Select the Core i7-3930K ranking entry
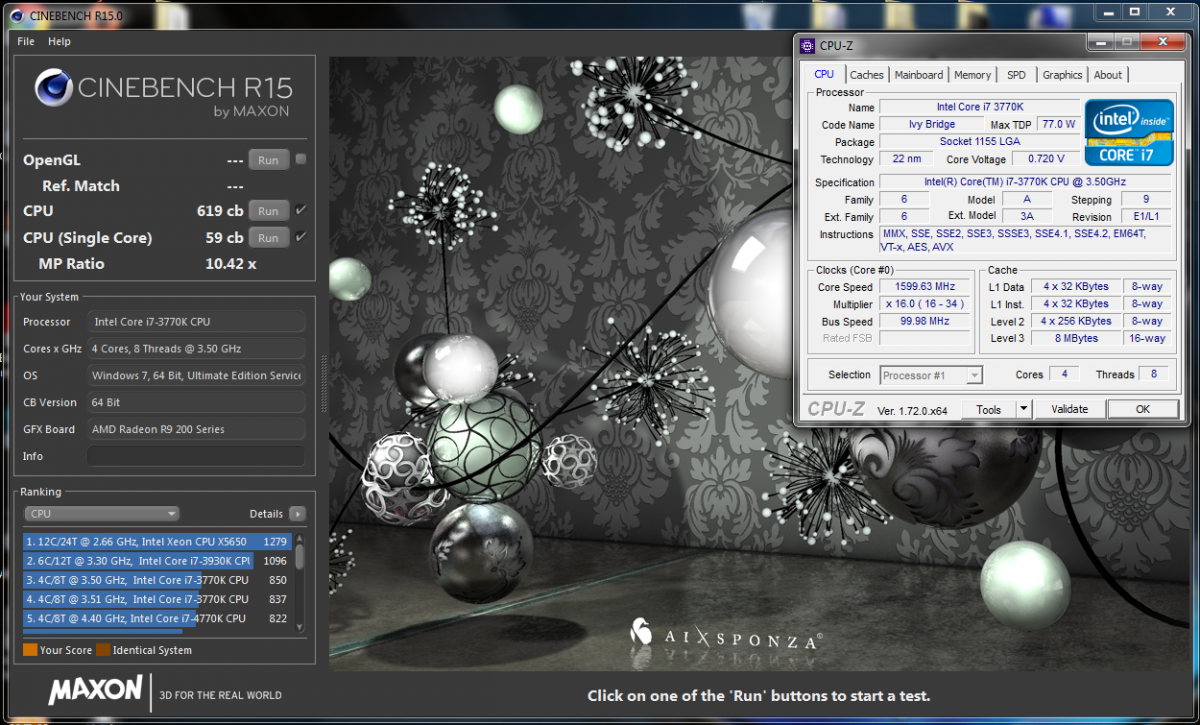 pyautogui.click(x=157, y=561)
